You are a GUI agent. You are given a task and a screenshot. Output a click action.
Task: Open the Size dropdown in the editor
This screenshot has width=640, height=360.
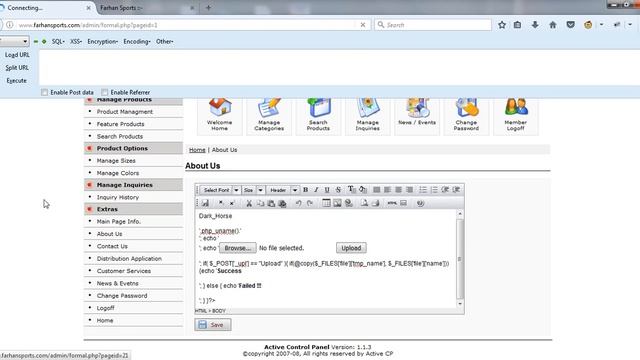[253, 190]
